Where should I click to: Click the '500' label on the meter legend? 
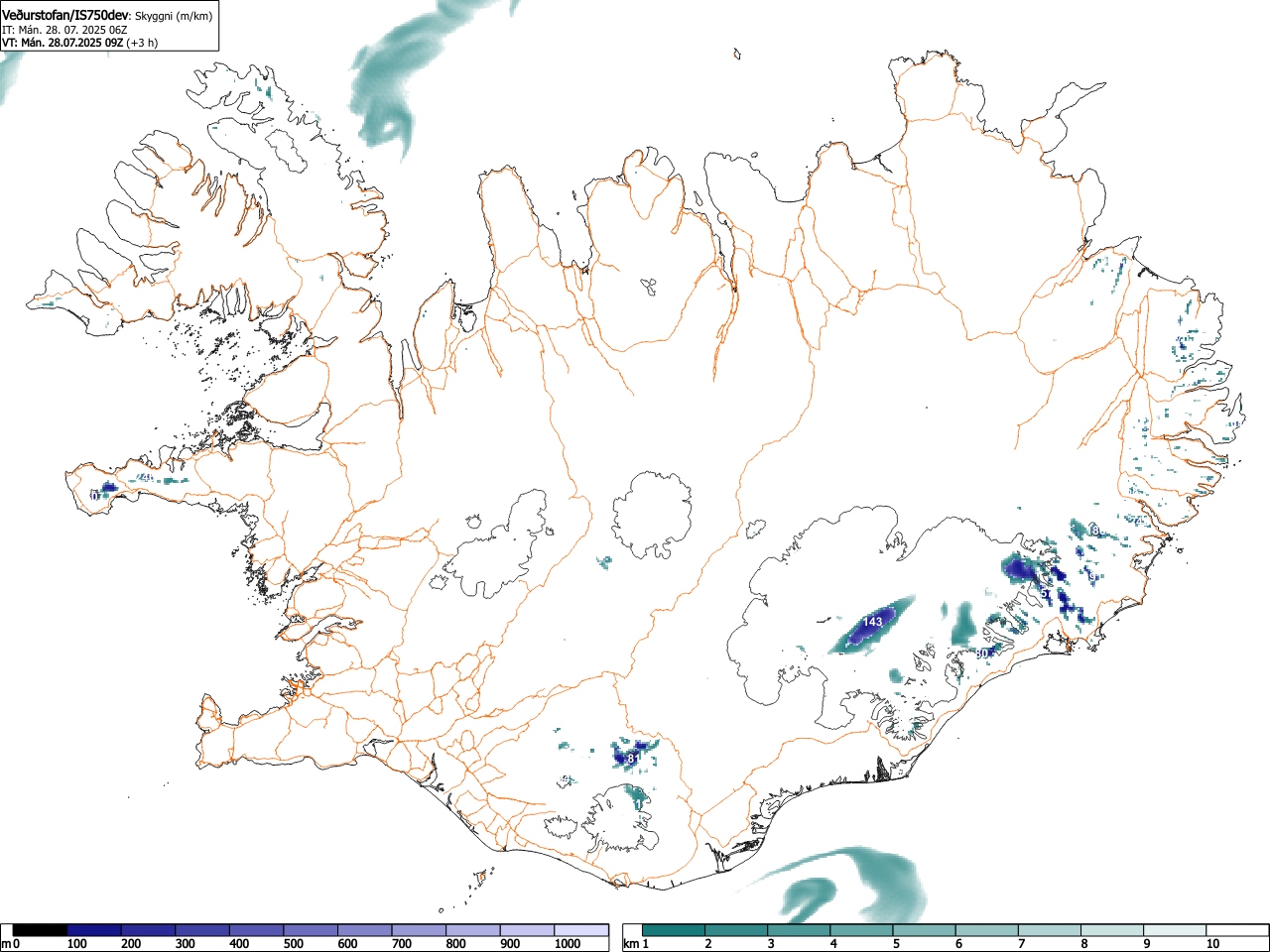[x=294, y=944]
